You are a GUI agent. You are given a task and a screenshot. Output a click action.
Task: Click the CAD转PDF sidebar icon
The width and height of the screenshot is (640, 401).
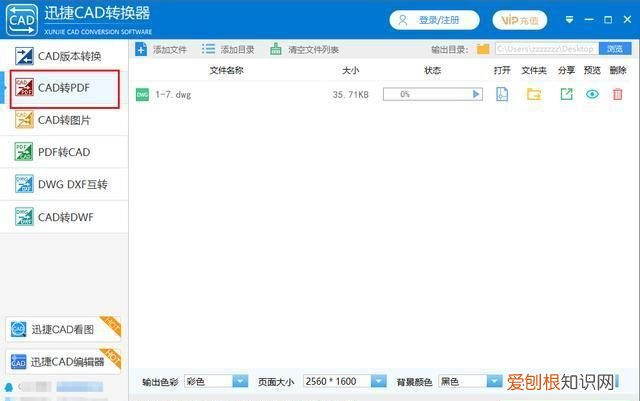click(x=24, y=87)
